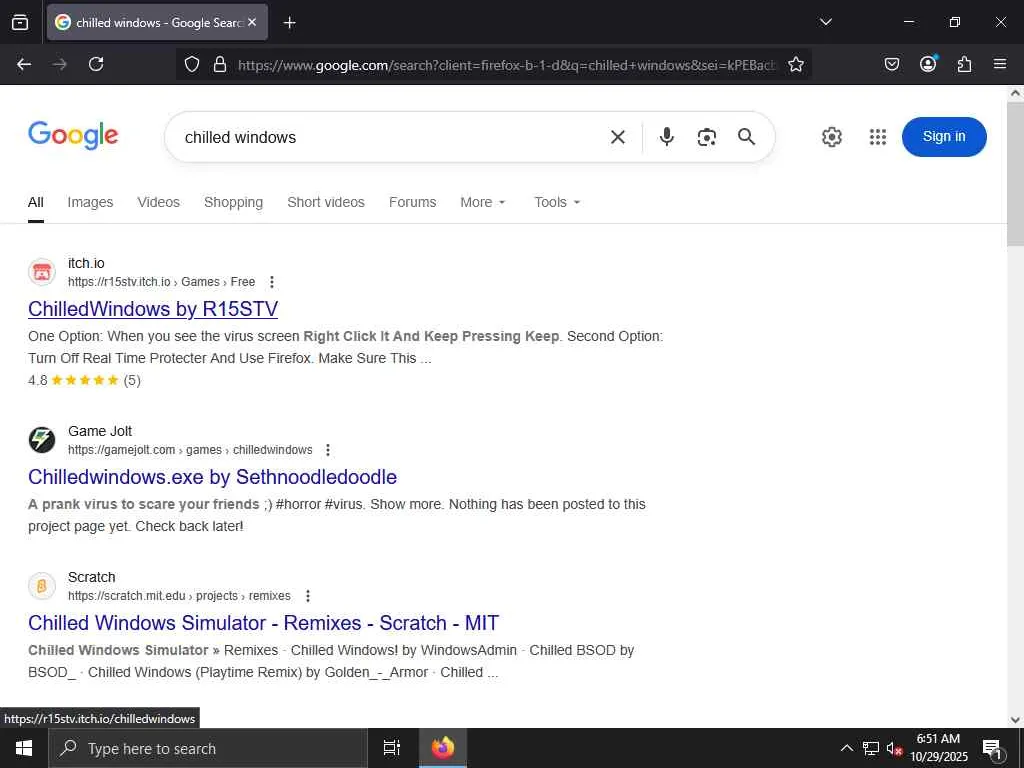Screen dimensions: 1024x768
Task: Switch to the Videos tab
Action: (x=158, y=202)
